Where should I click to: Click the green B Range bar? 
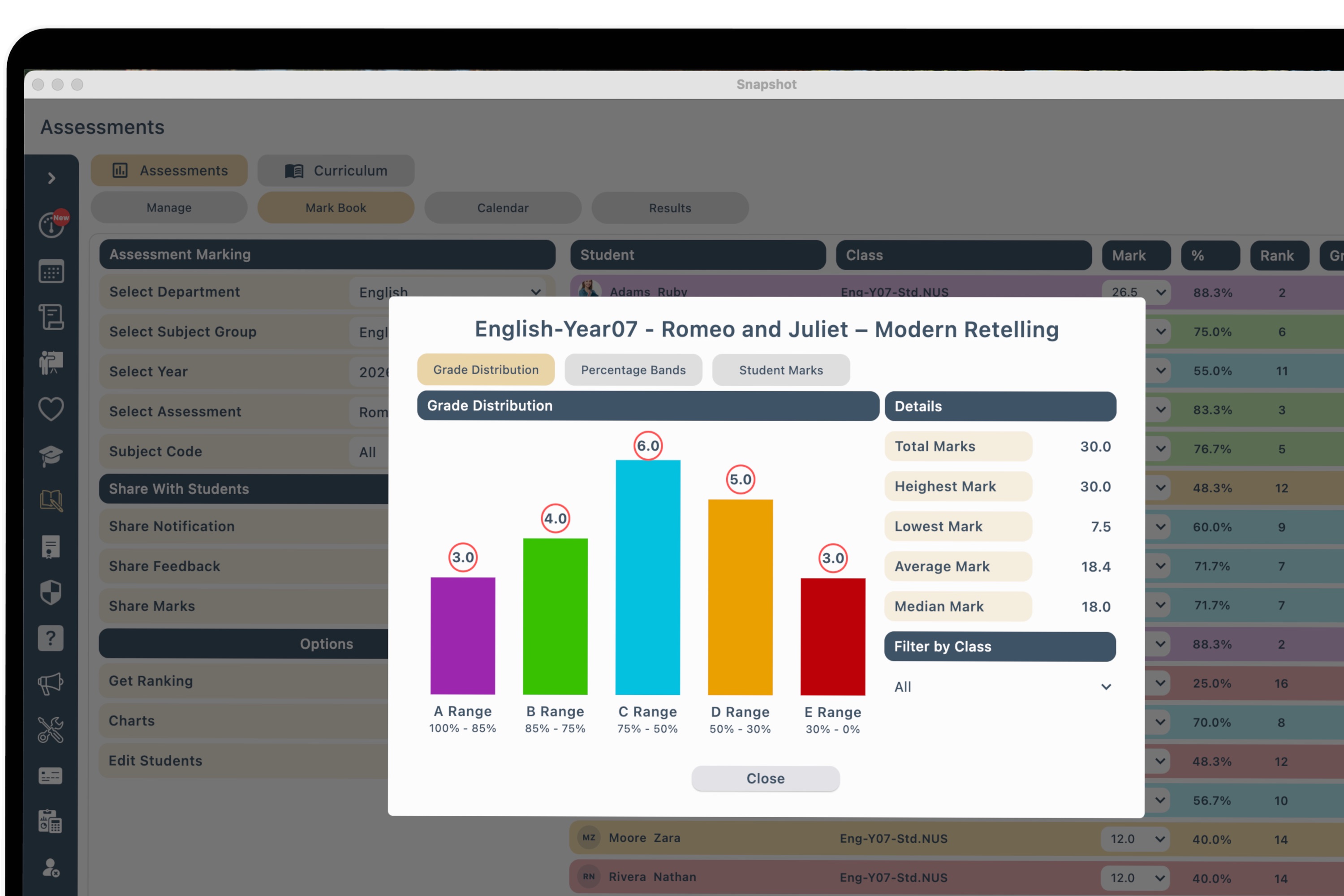pos(556,616)
